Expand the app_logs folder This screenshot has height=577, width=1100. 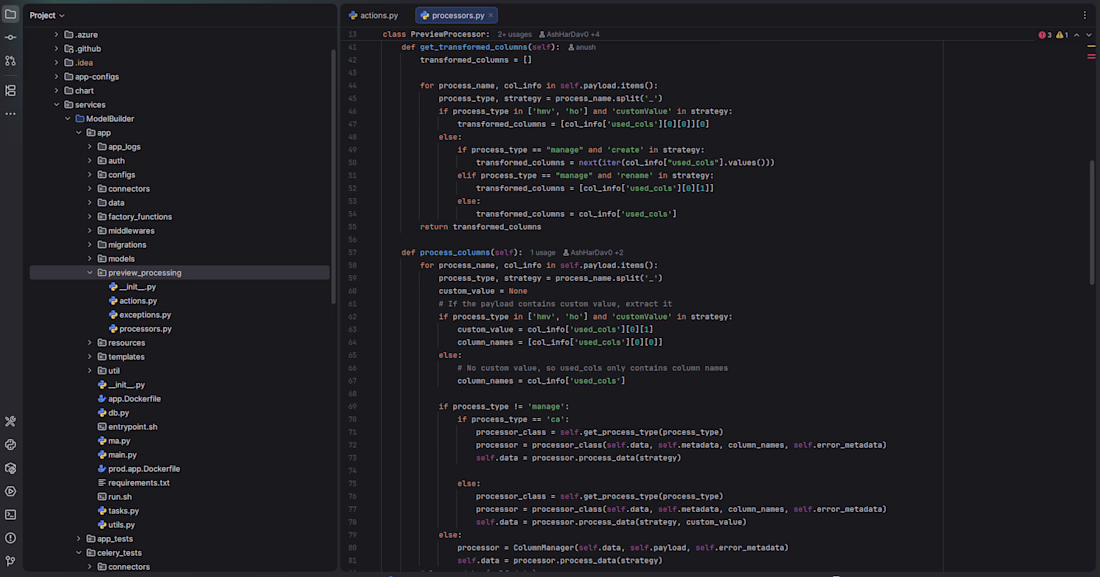pyautogui.click(x=90, y=147)
